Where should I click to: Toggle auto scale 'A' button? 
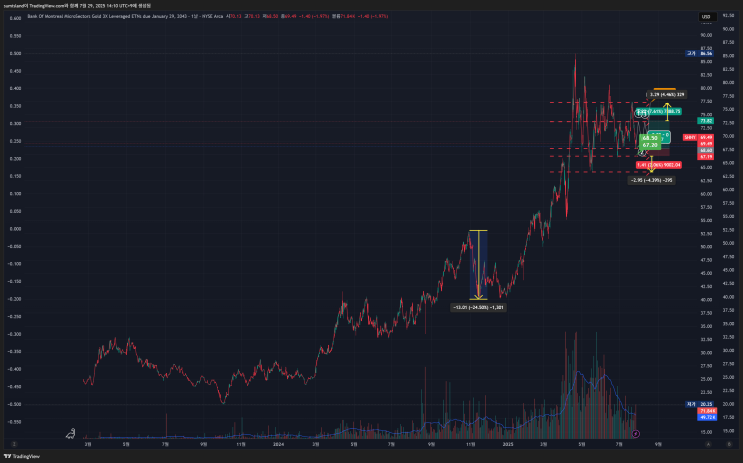click(x=708, y=444)
